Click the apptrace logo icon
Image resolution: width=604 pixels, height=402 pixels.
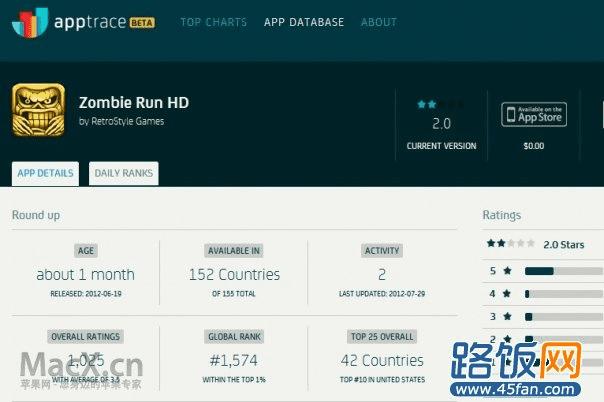point(30,22)
